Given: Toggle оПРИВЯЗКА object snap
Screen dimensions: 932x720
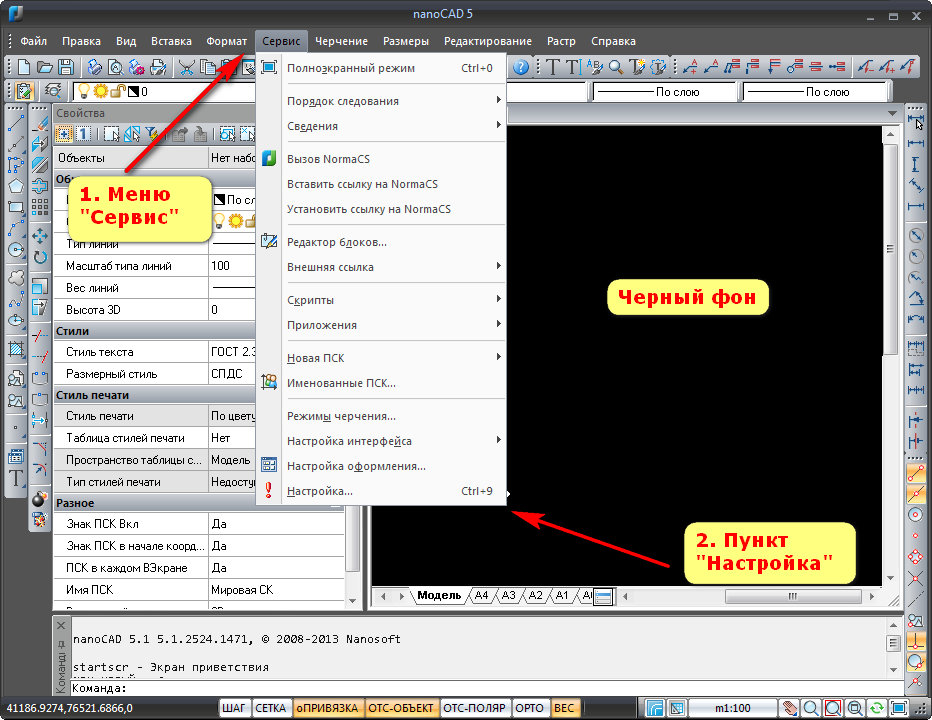Looking at the screenshot, I should coord(327,708).
